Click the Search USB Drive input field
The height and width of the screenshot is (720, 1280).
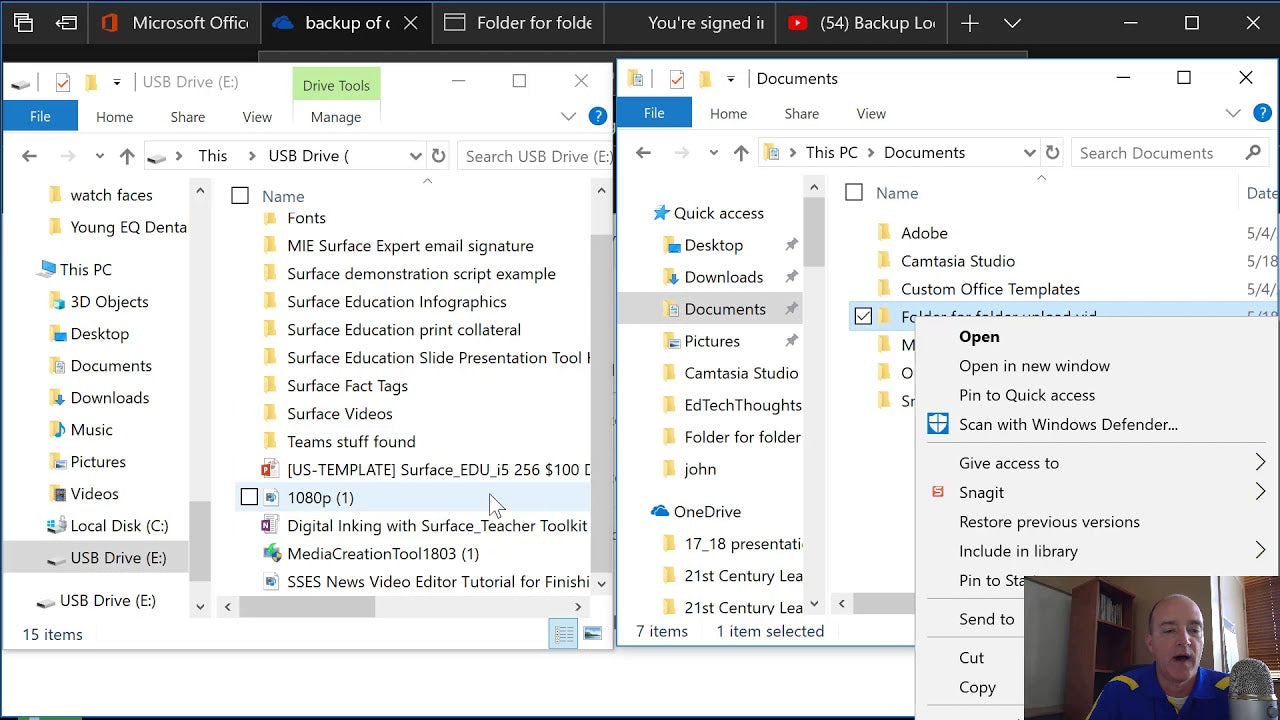[535, 156]
